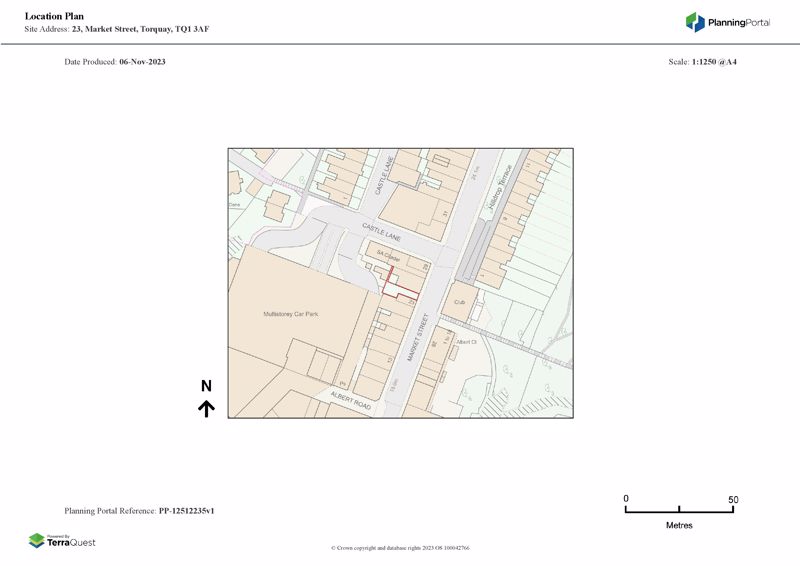
Task: Click the Crown copyright notice
Action: click(400, 548)
